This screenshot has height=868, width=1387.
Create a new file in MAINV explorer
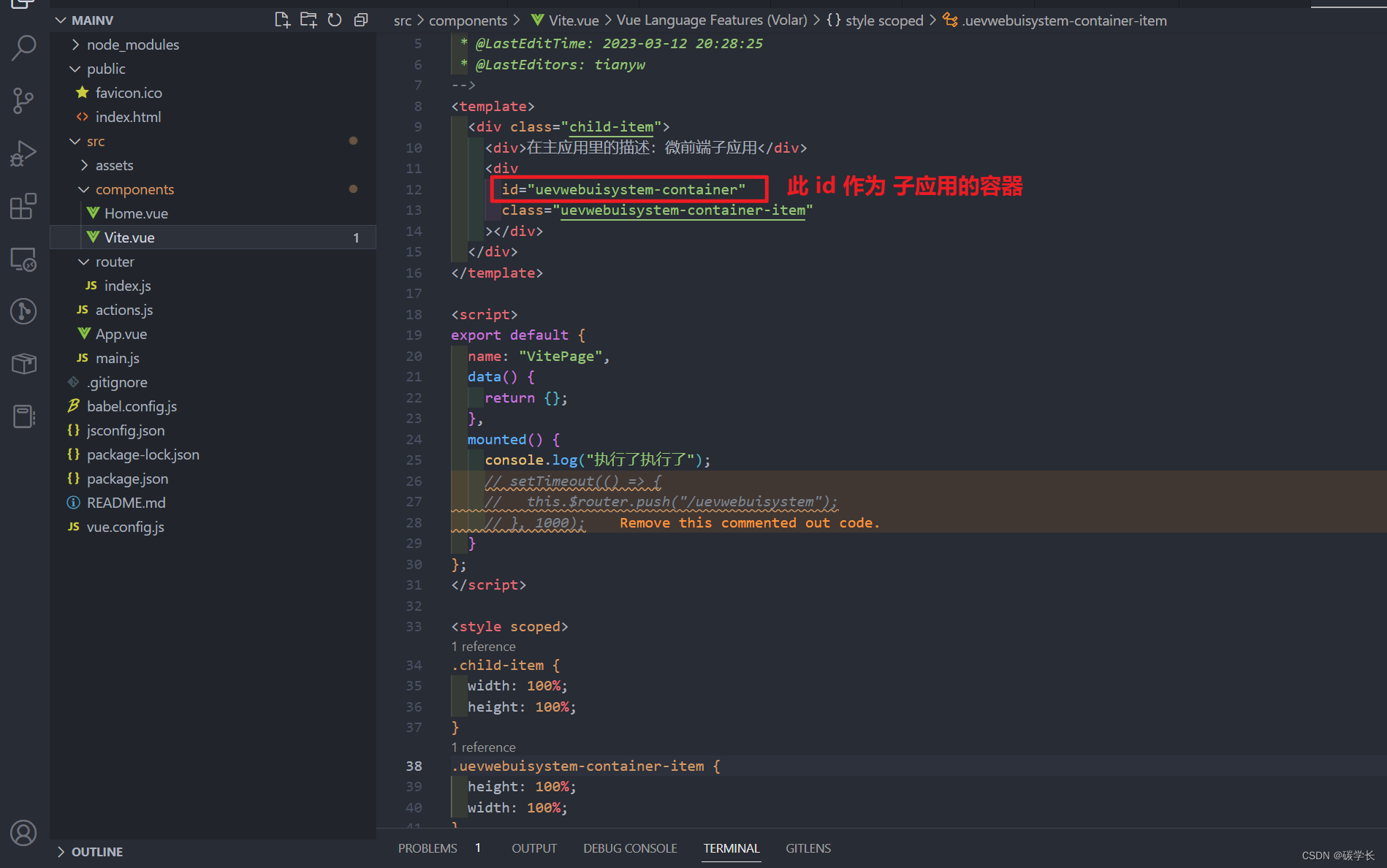pos(282,20)
